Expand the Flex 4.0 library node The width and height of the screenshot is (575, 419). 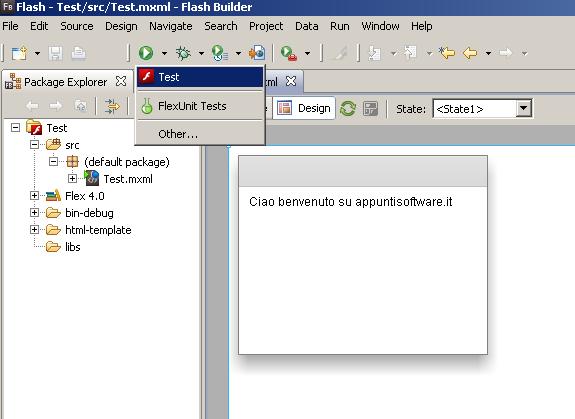[34, 195]
